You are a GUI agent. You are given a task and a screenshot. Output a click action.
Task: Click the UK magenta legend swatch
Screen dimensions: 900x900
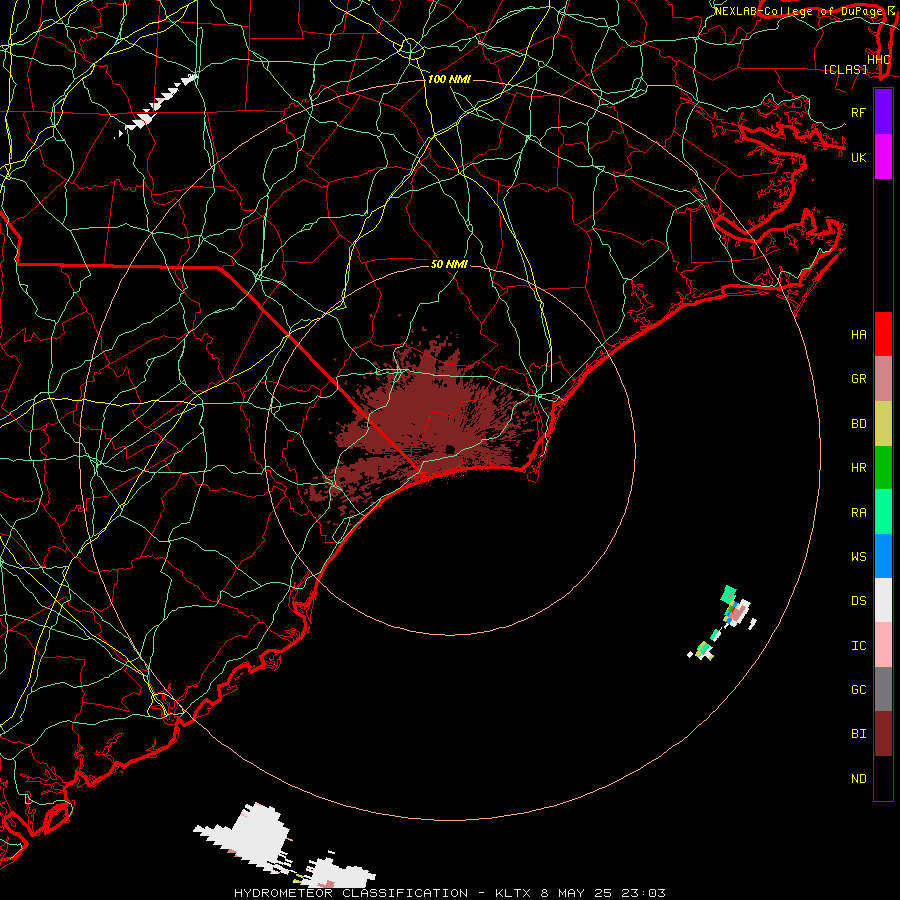883,157
